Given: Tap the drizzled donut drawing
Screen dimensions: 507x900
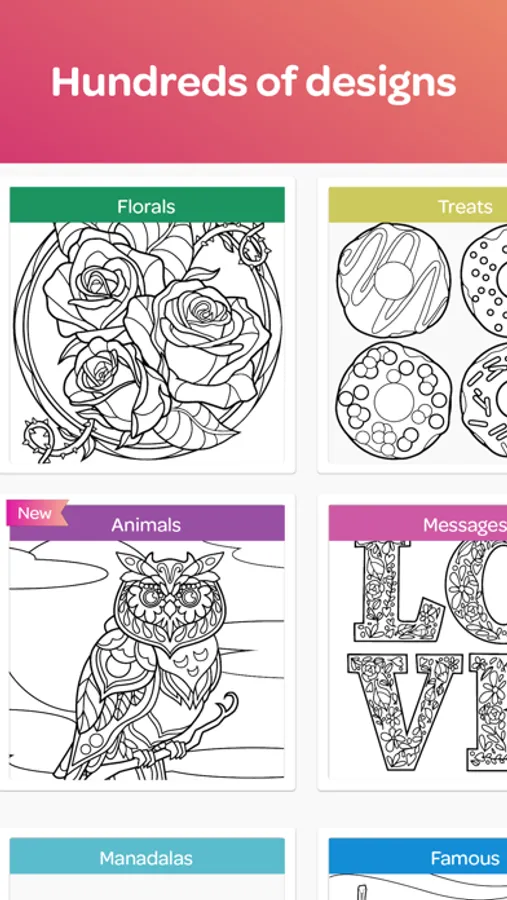Looking at the screenshot, I should (394, 280).
